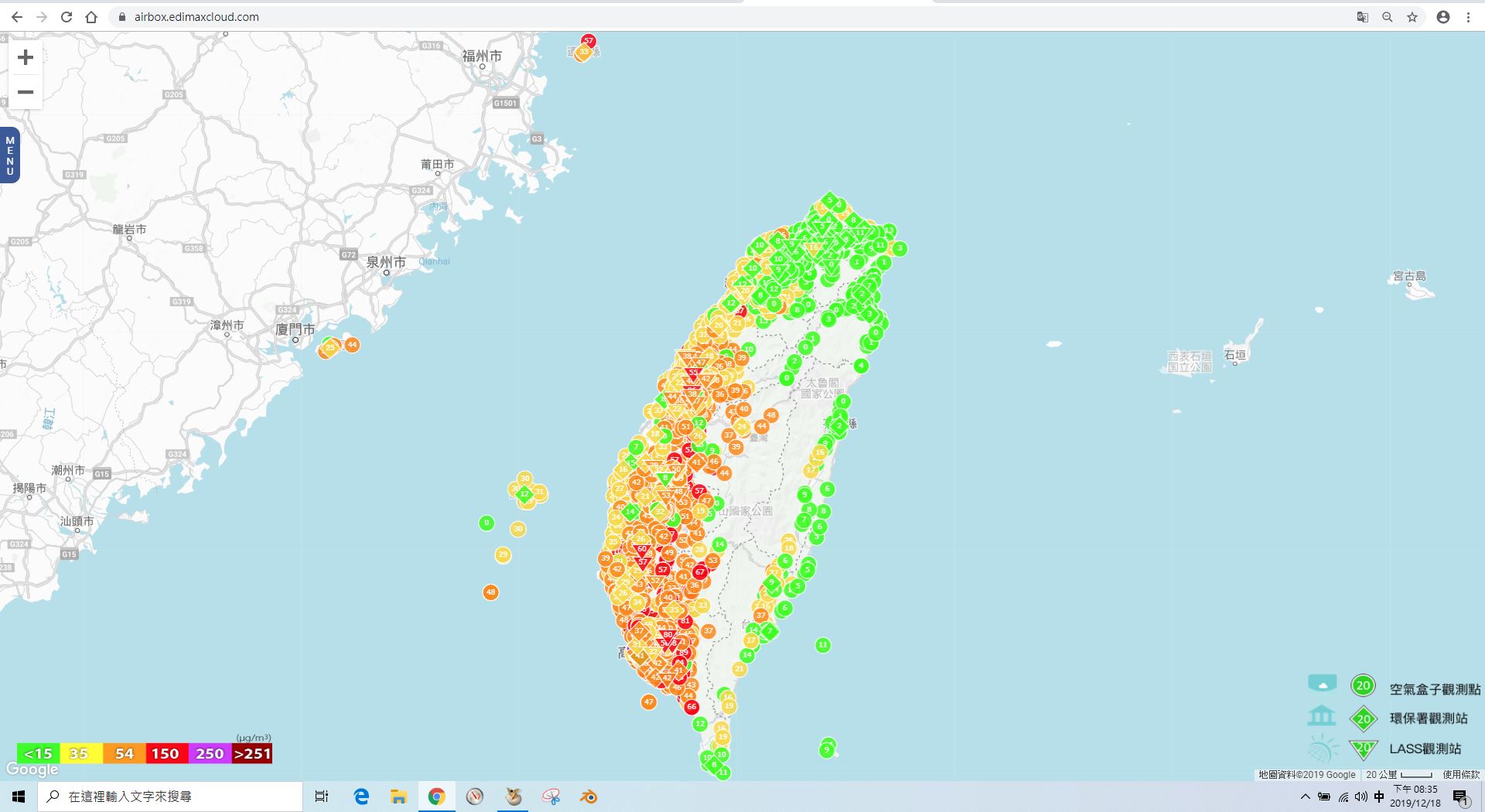Click the 20 公里 map scale control
This screenshot has width=1485, height=812.
1399,774
